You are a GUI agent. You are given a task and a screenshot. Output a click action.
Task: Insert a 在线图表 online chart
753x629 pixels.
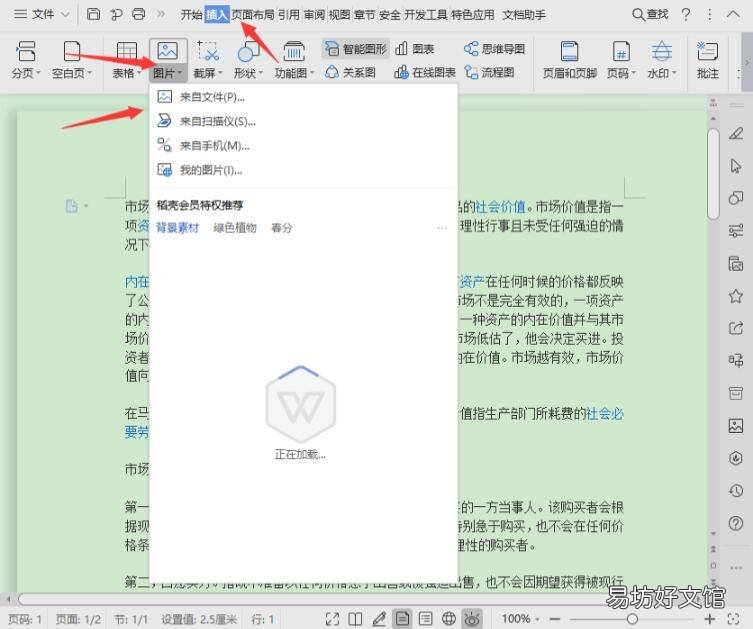click(425, 73)
